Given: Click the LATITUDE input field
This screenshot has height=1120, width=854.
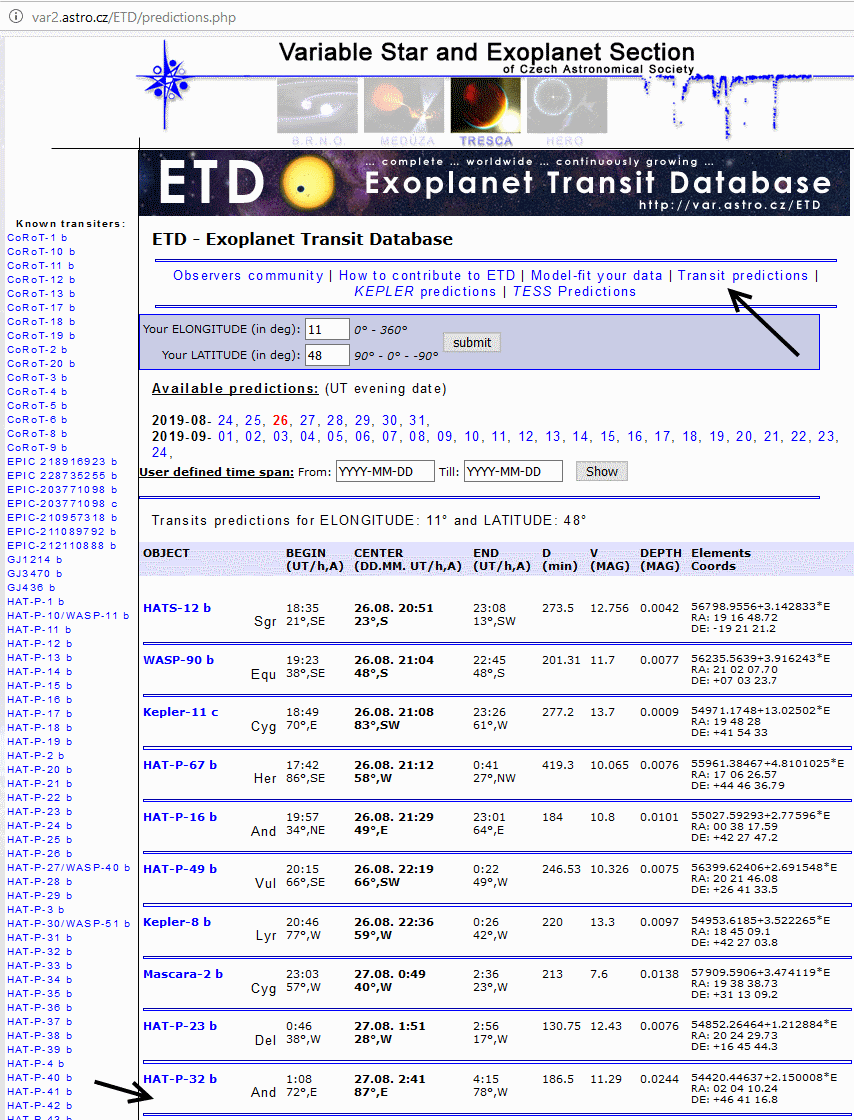Looking at the screenshot, I should (327, 355).
